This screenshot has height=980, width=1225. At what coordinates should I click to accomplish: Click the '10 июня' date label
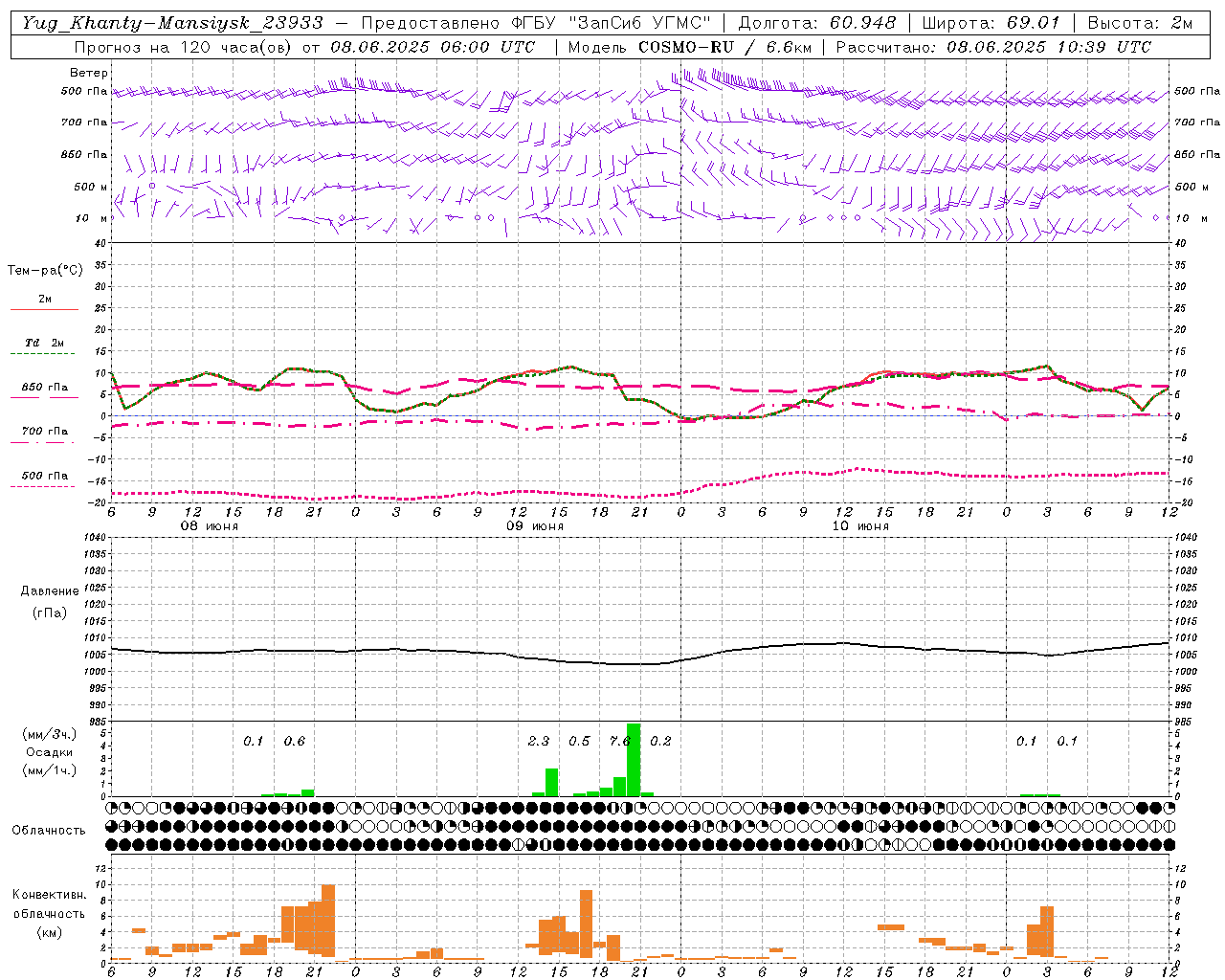point(860,526)
